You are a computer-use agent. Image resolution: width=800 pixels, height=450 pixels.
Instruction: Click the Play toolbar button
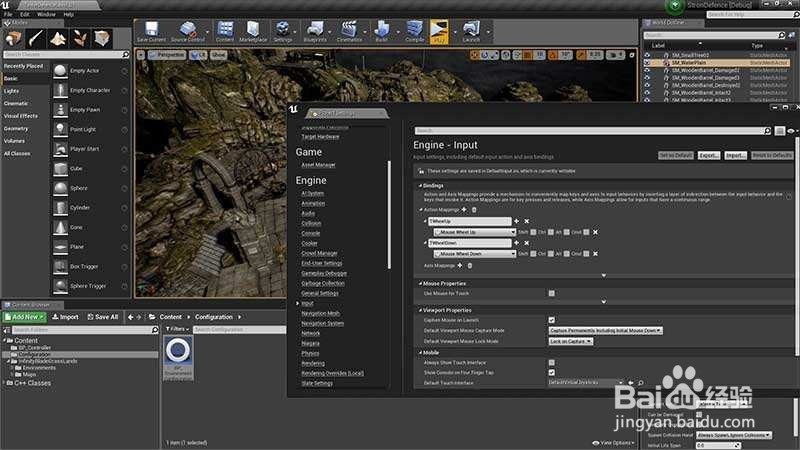439,32
